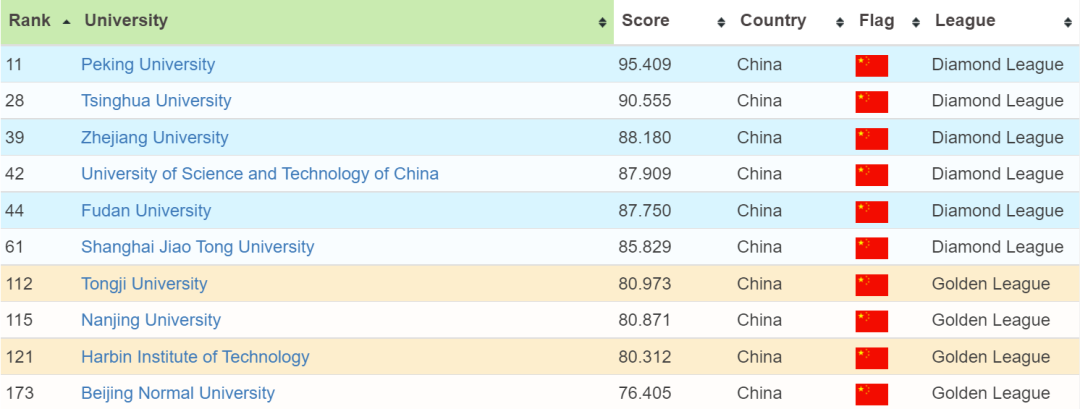Sort by University column sort arrows
The width and height of the screenshot is (1080, 409).
(602, 22)
